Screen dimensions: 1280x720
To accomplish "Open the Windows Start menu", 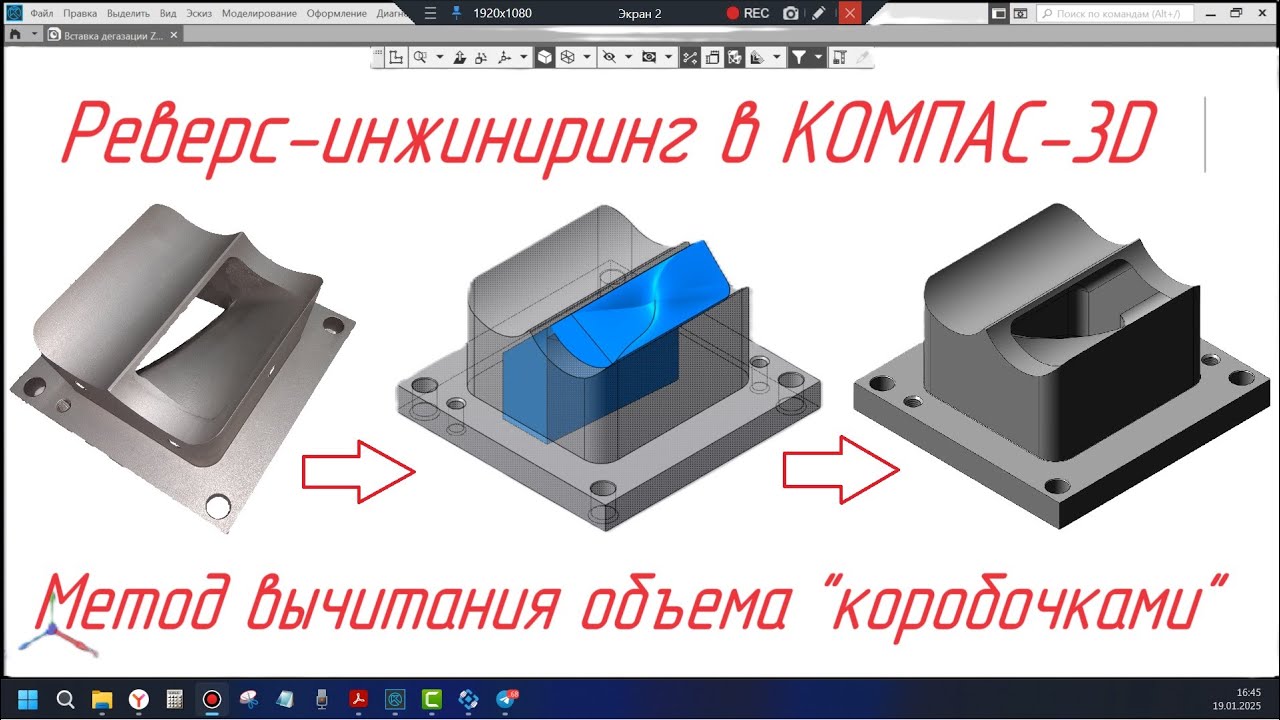I will click(x=28, y=699).
